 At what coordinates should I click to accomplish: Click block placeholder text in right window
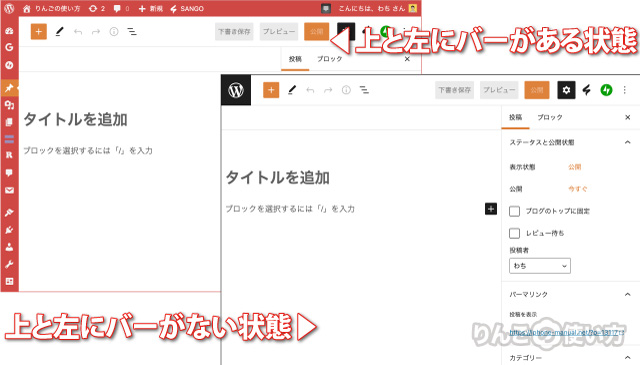(x=290, y=209)
